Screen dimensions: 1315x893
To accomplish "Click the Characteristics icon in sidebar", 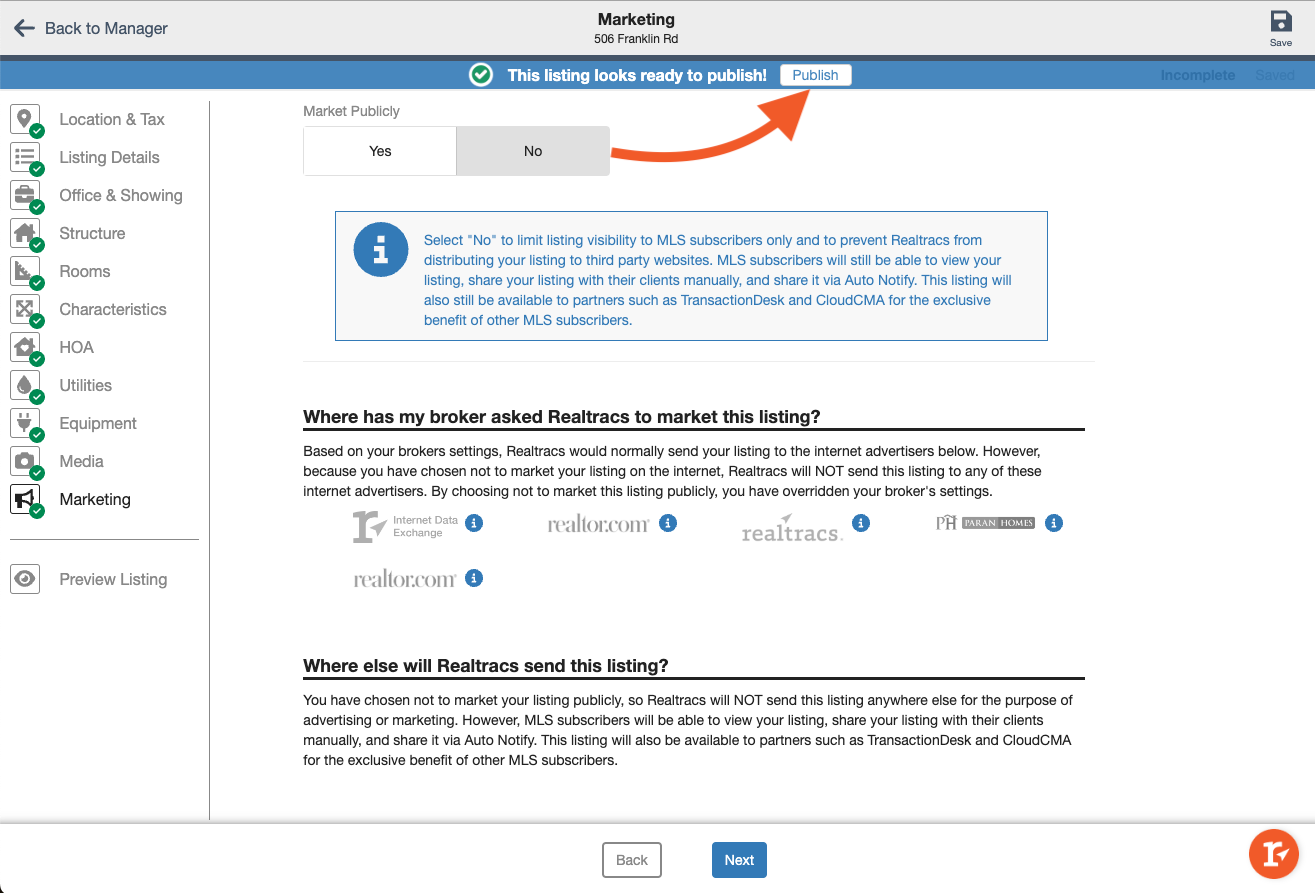I will (25, 309).
